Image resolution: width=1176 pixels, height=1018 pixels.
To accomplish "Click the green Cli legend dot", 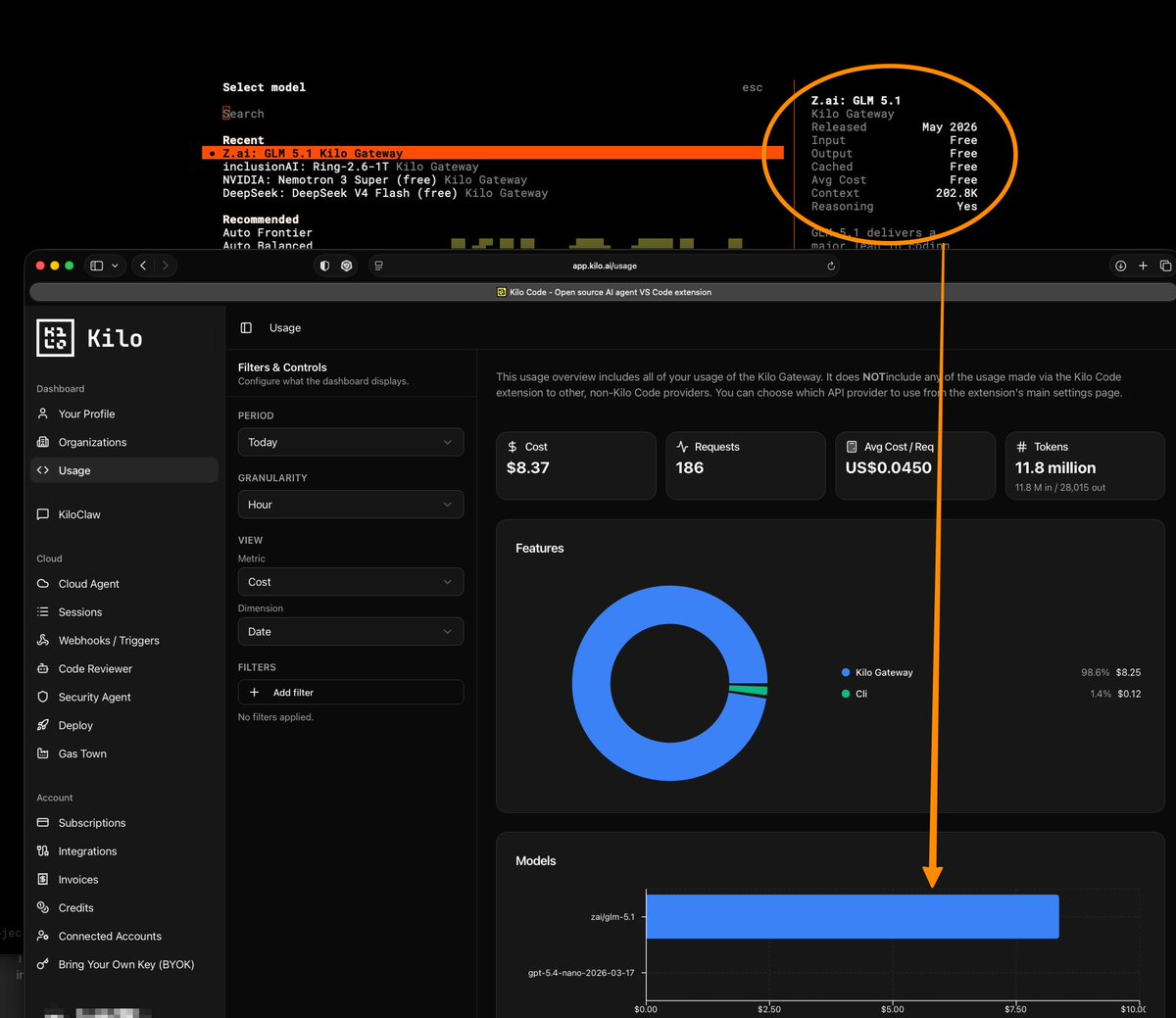I will tap(846, 694).
